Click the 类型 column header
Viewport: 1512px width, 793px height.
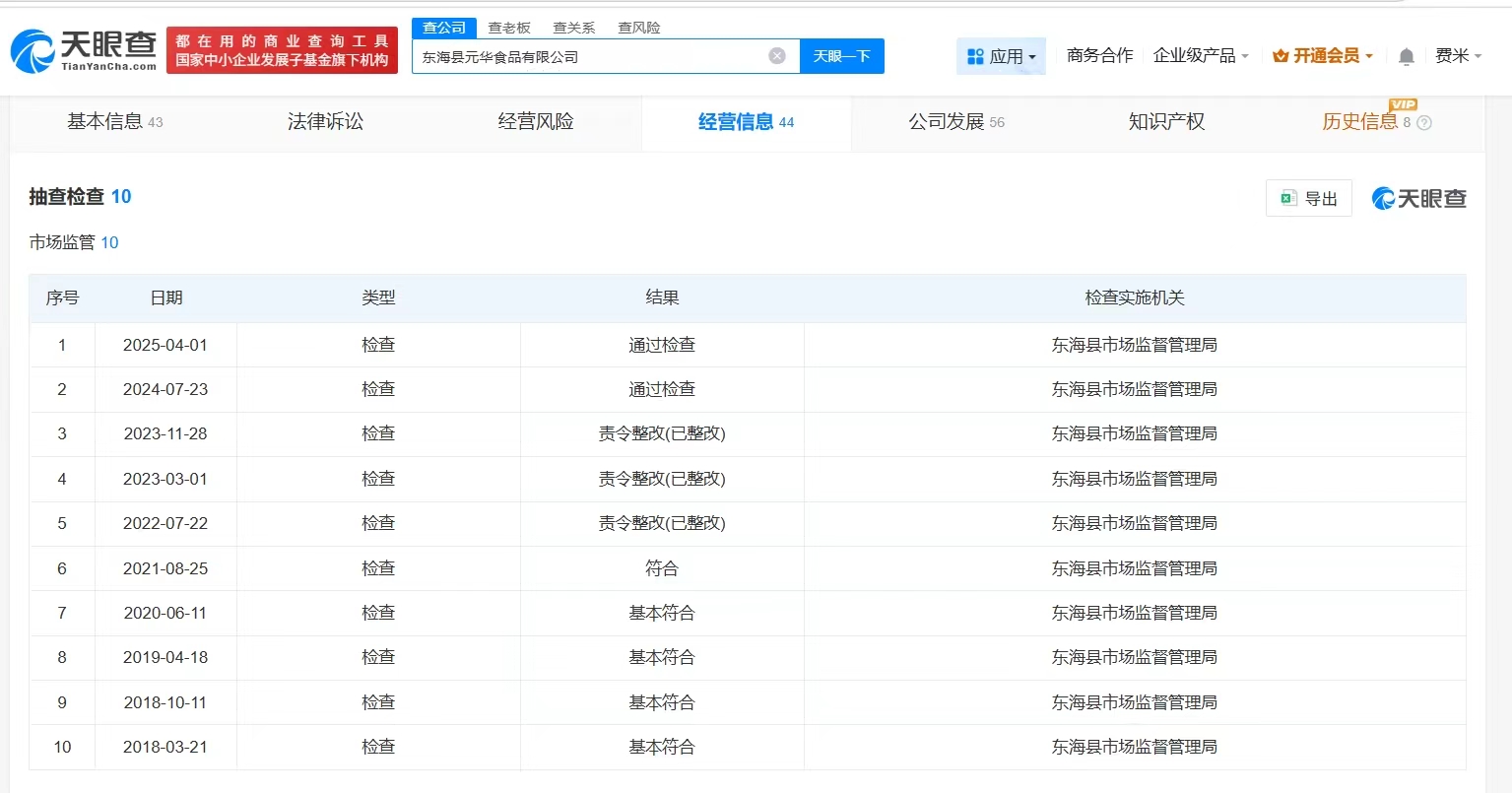click(378, 297)
